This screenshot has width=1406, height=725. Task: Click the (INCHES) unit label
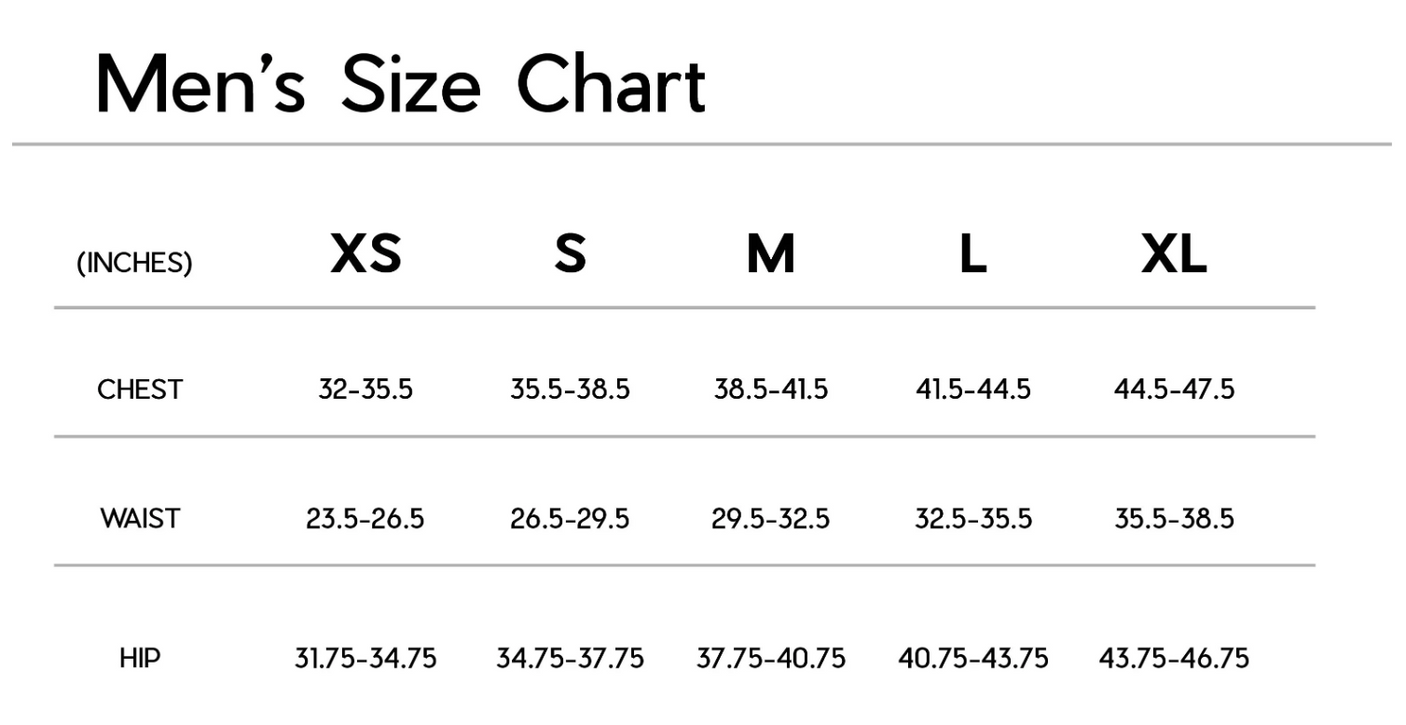click(x=135, y=263)
